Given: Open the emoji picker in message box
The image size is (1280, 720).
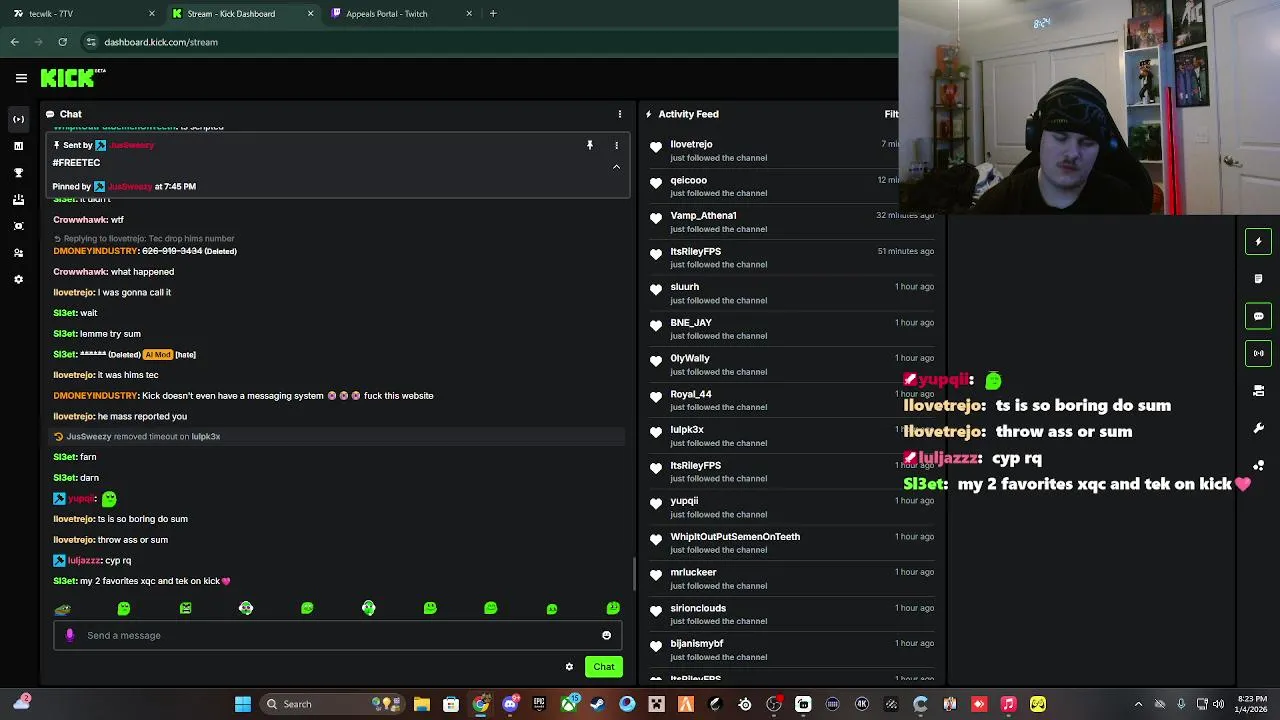Looking at the screenshot, I should (x=606, y=635).
